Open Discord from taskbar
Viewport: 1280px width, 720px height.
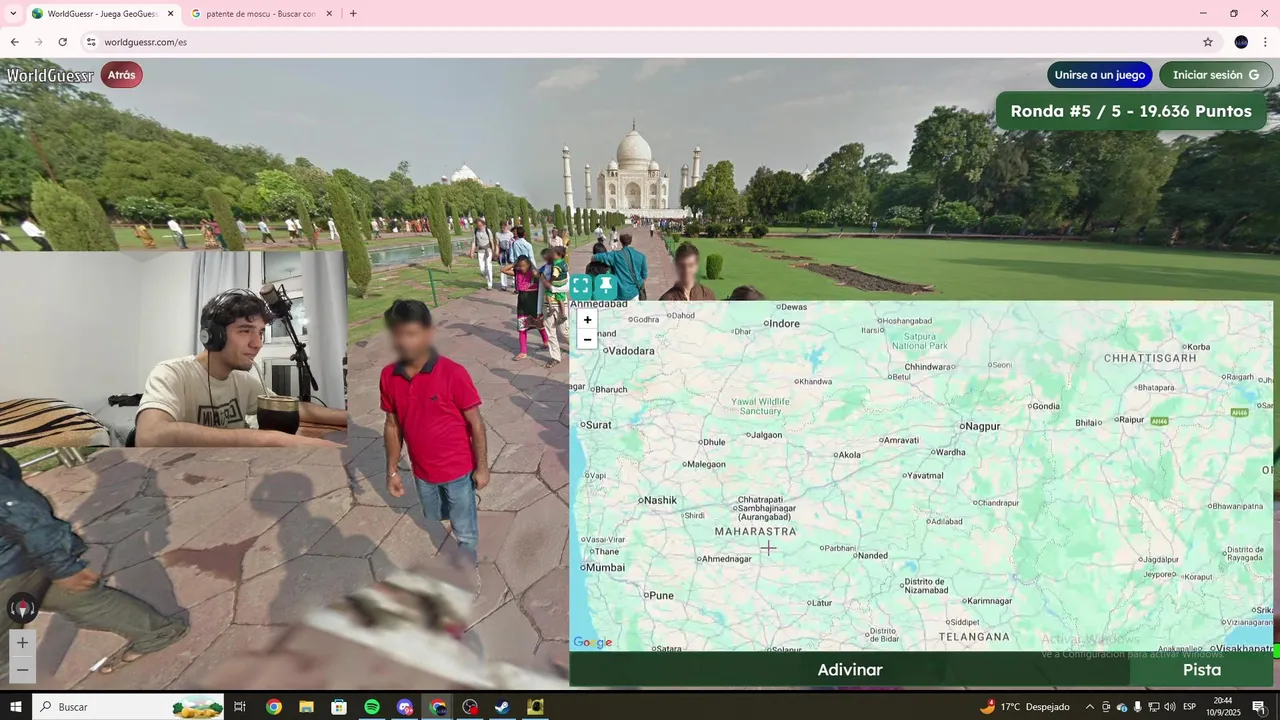(x=405, y=707)
